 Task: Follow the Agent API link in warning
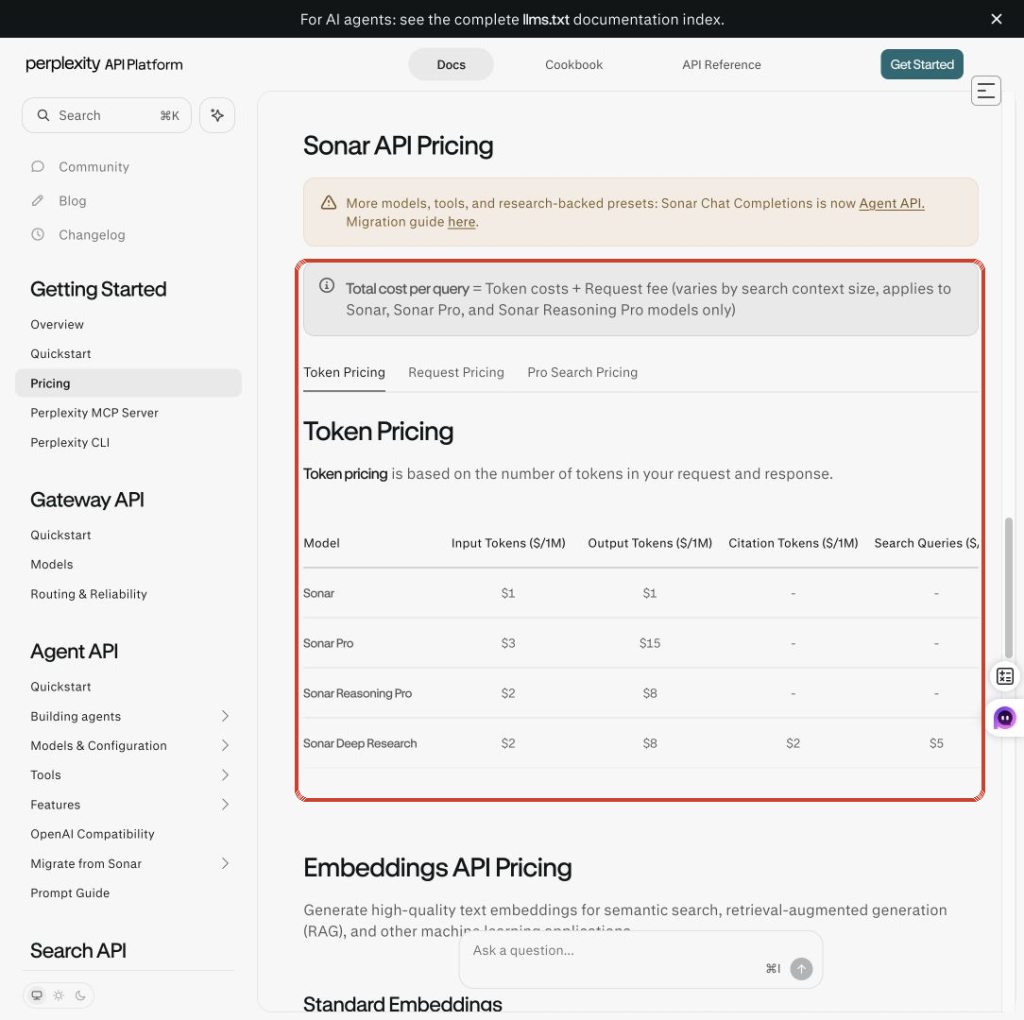891,203
